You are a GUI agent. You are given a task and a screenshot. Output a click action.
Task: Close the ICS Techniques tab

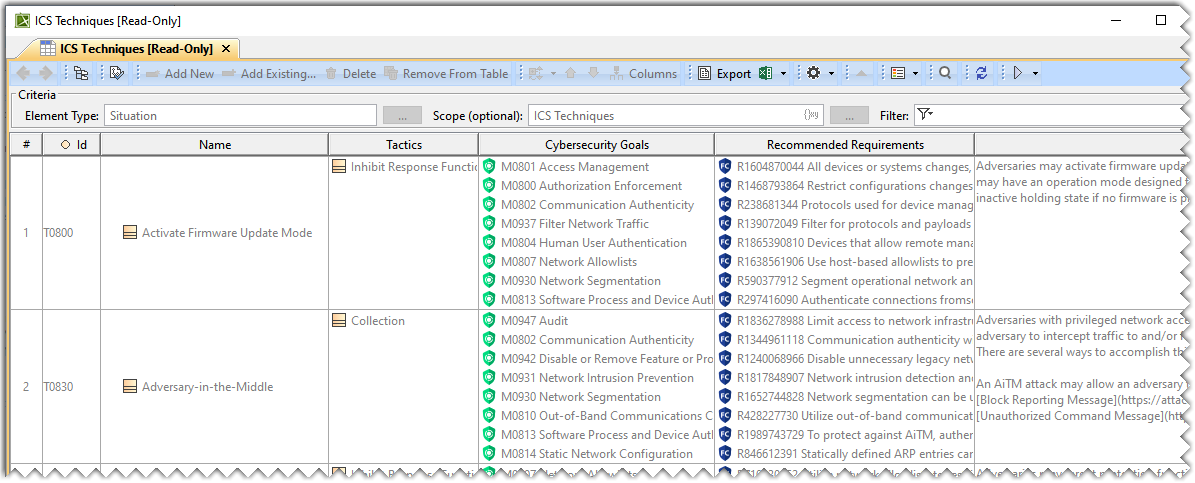click(x=226, y=49)
